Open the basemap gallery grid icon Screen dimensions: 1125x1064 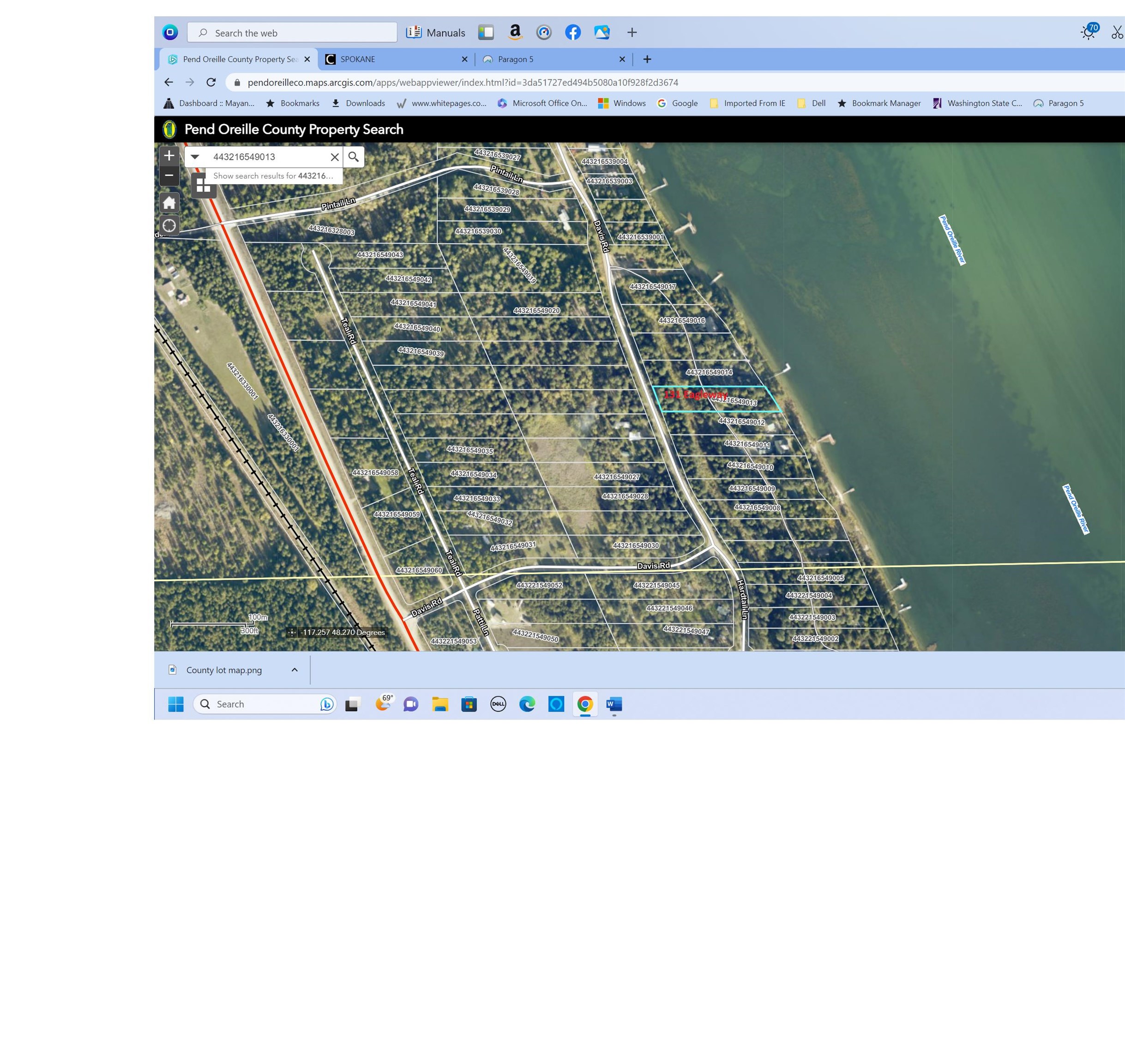pyautogui.click(x=203, y=186)
